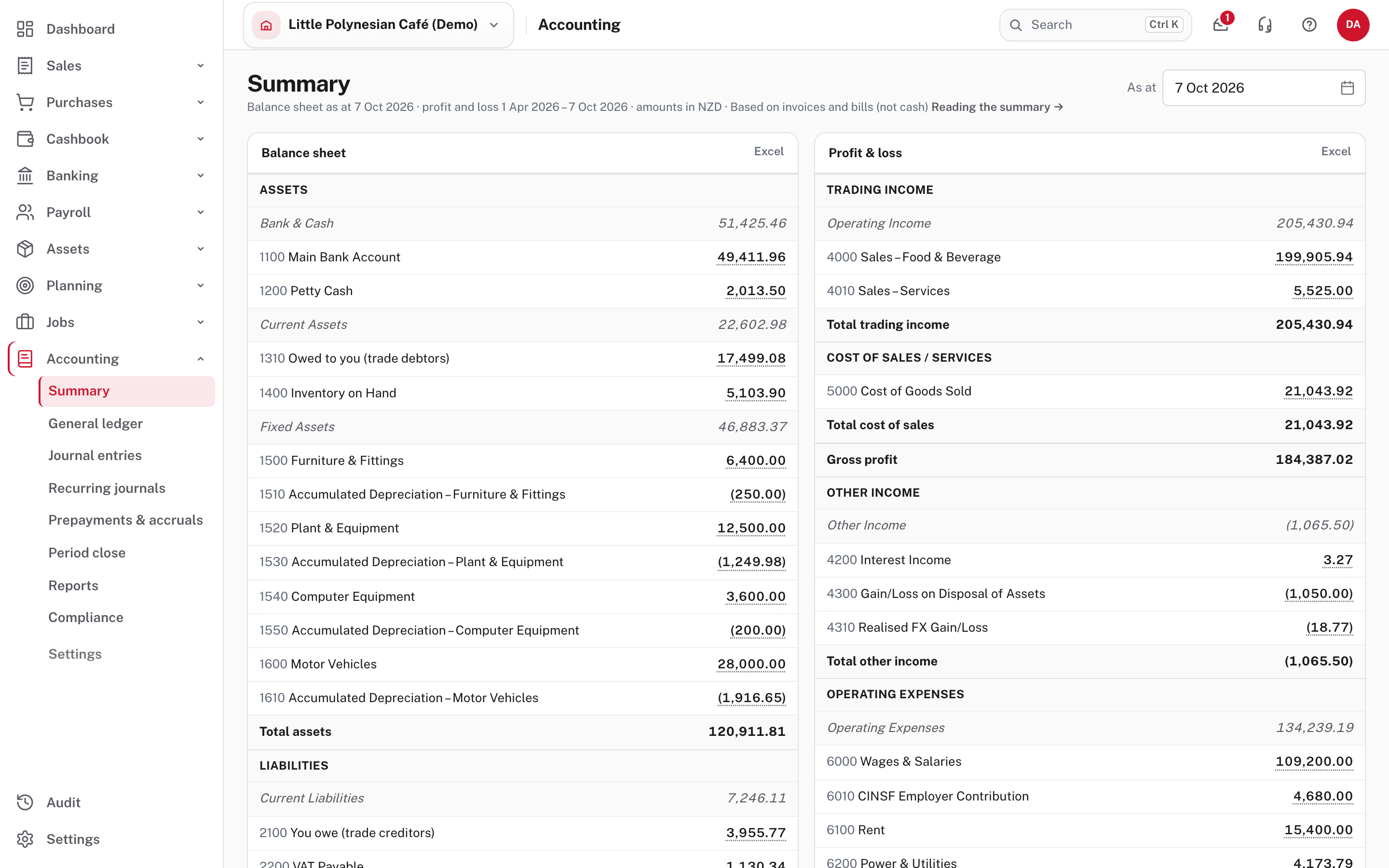Open Main Bank Account amount 49,411.96
This screenshot has height=868, width=1389.
coord(751,257)
